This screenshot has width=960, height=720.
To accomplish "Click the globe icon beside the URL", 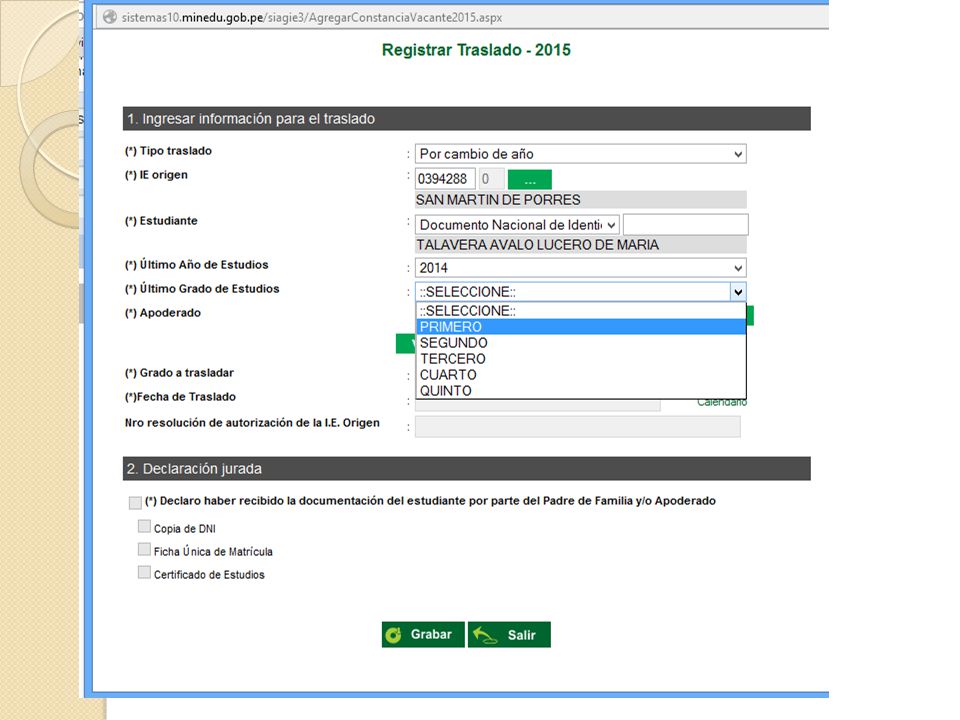I will tap(110, 17).
